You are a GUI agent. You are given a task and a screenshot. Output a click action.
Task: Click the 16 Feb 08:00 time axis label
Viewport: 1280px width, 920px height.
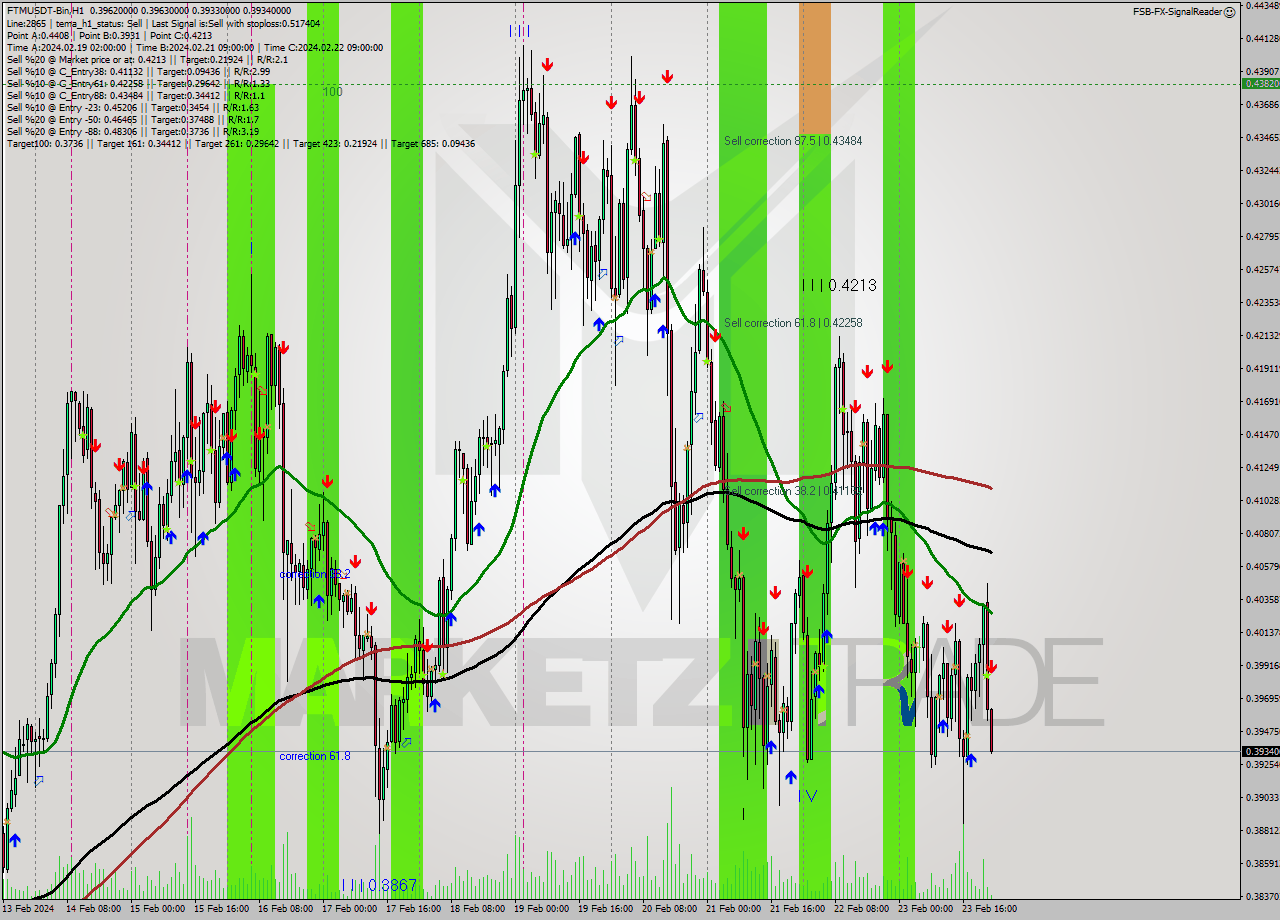tap(285, 909)
